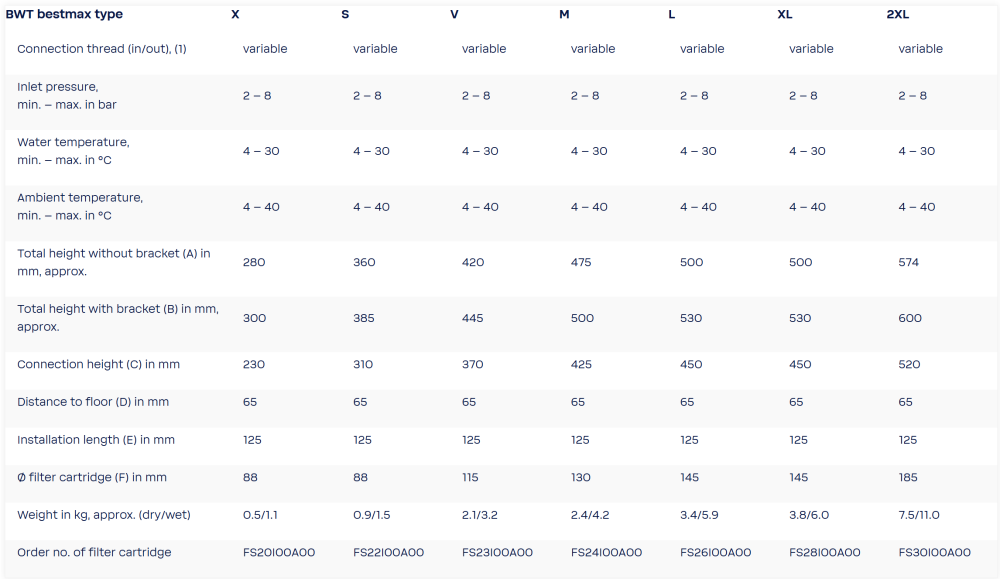Select the Installation length (E) label
1000x579 pixels.
pyautogui.click(x=96, y=439)
